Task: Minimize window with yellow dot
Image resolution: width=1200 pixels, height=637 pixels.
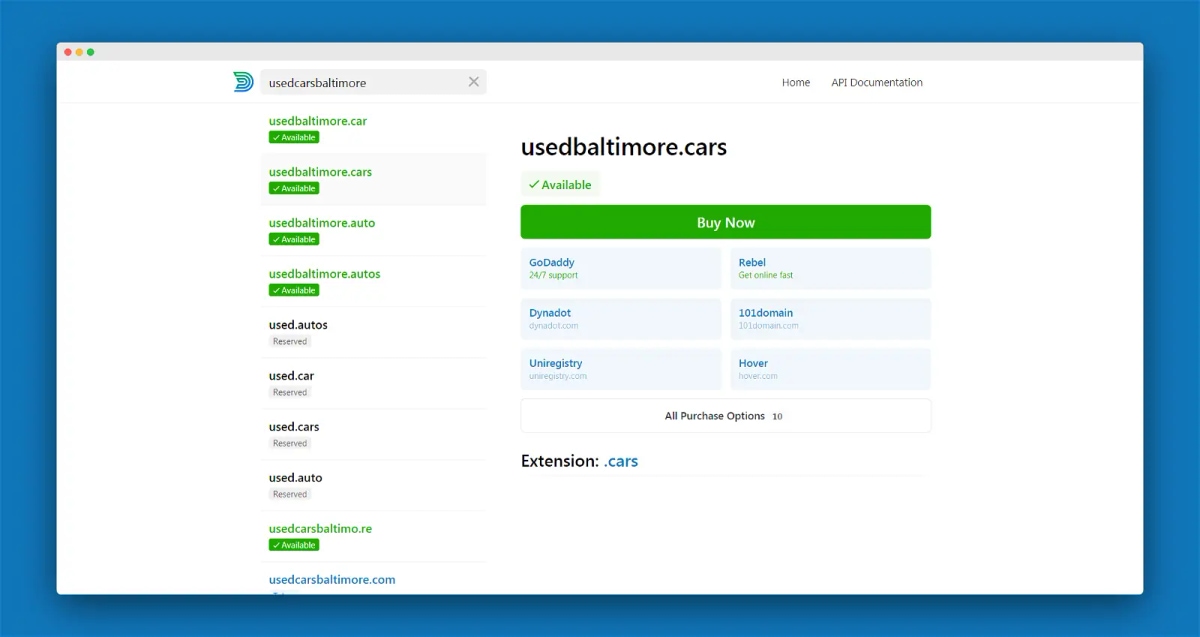Action: tap(80, 52)
